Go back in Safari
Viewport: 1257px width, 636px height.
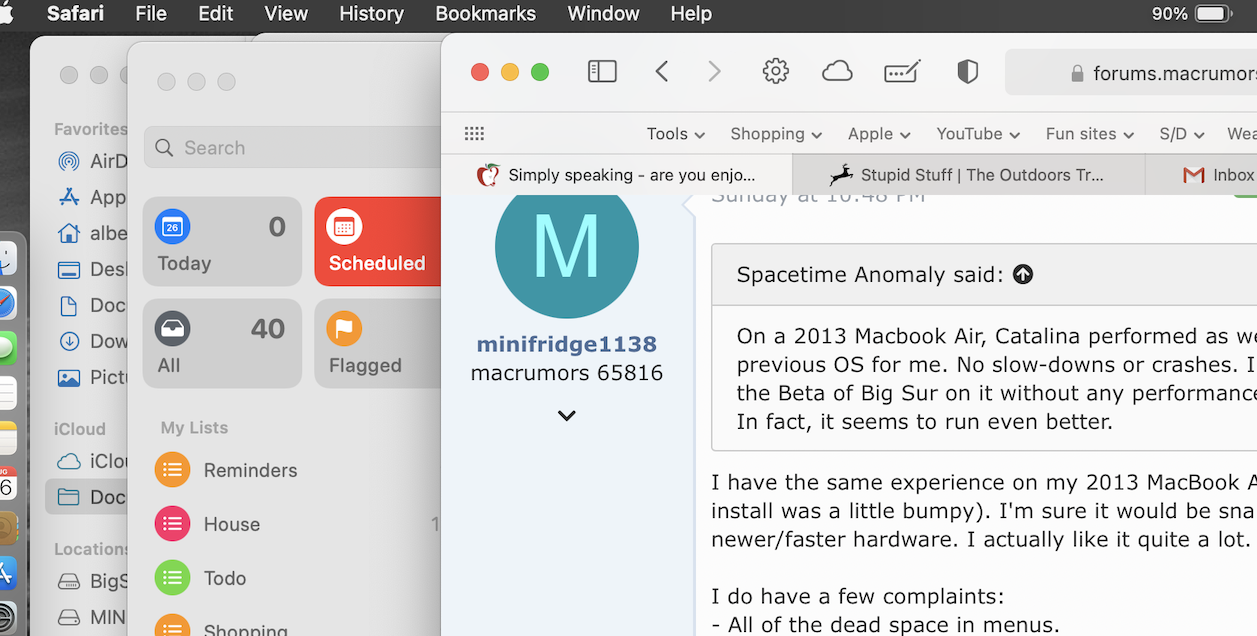(x=661, y=71)
